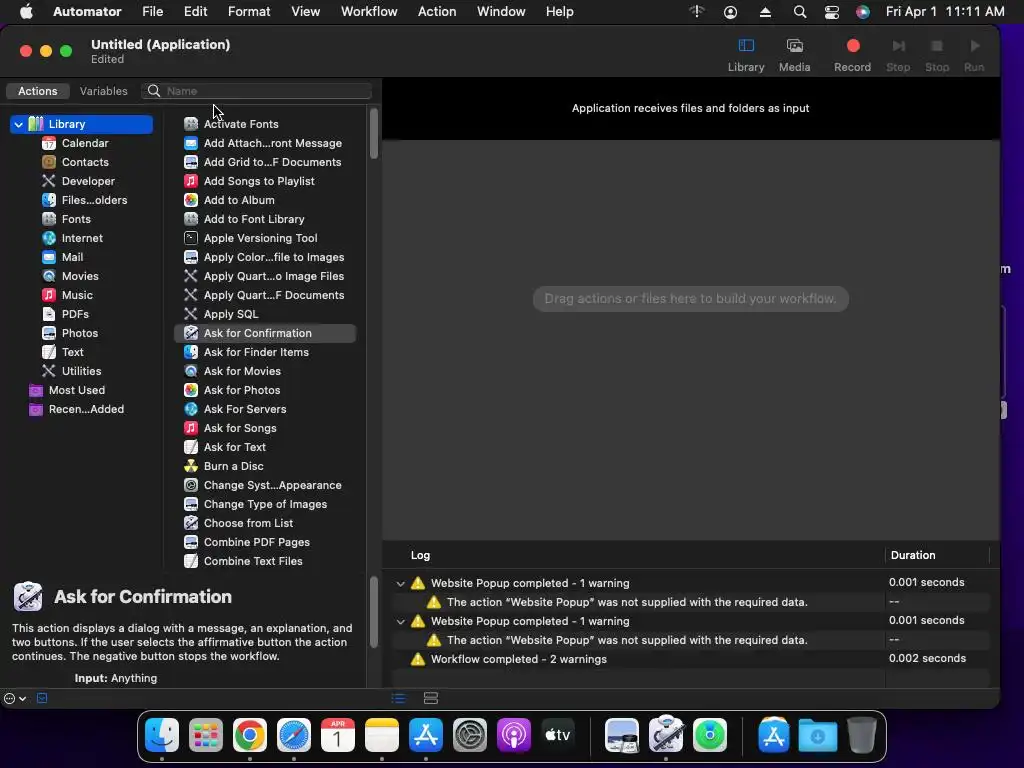Show the variables pane view icon
This screenshot has width=1024, height=768.
(x=430, y=698)
